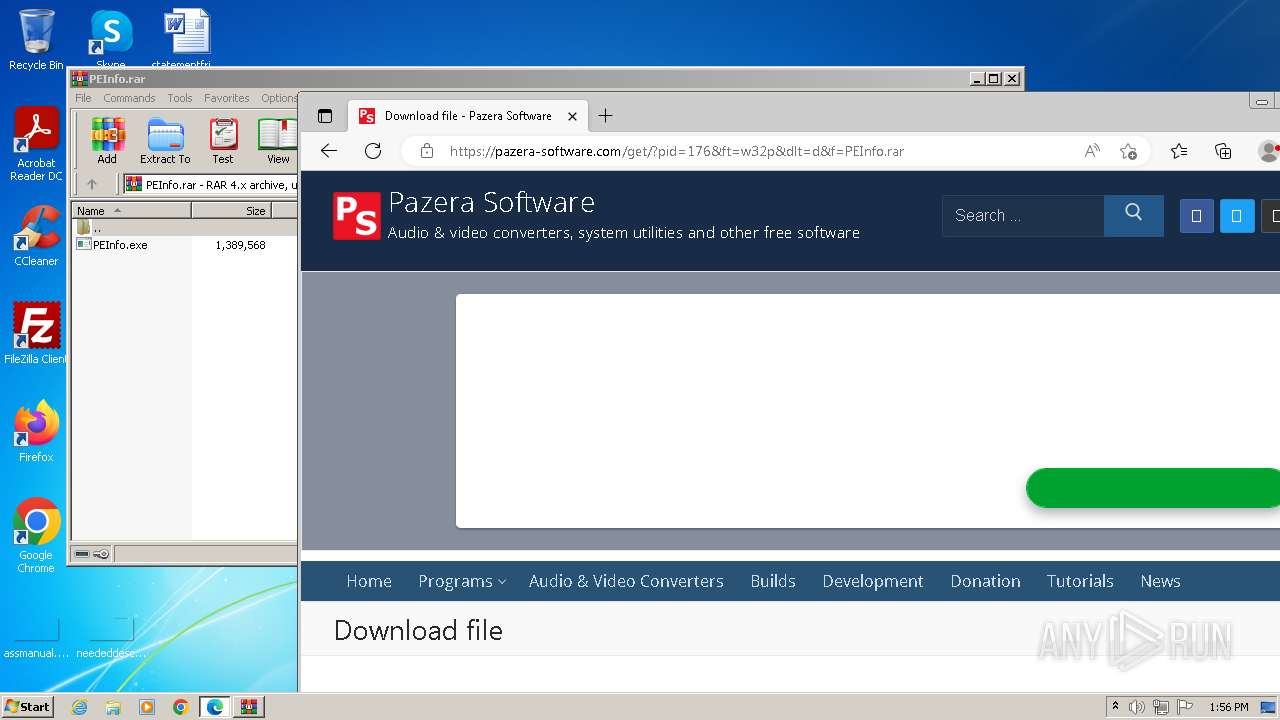1280x720 pixels.
Task: Open the File menu in WinRAR
Action: (x=83, y=98)
